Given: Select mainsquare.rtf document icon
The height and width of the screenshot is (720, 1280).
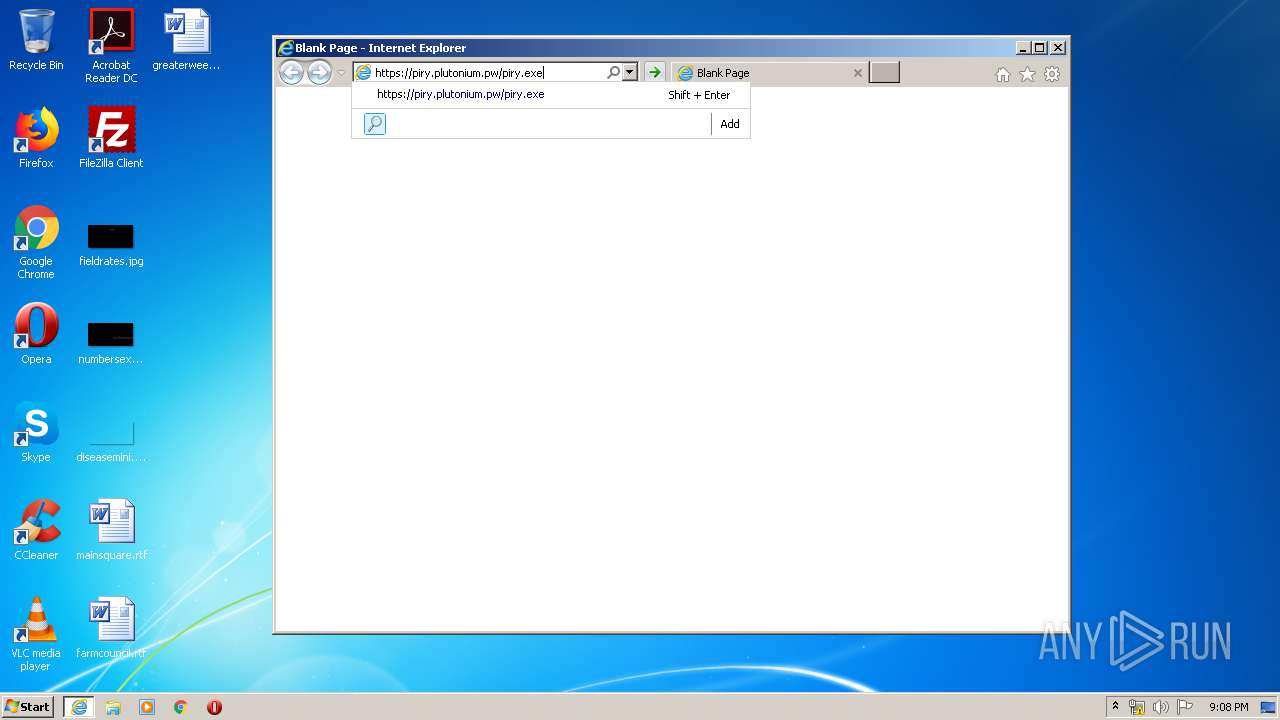Looking at the screenshot, I should [111, 530].
